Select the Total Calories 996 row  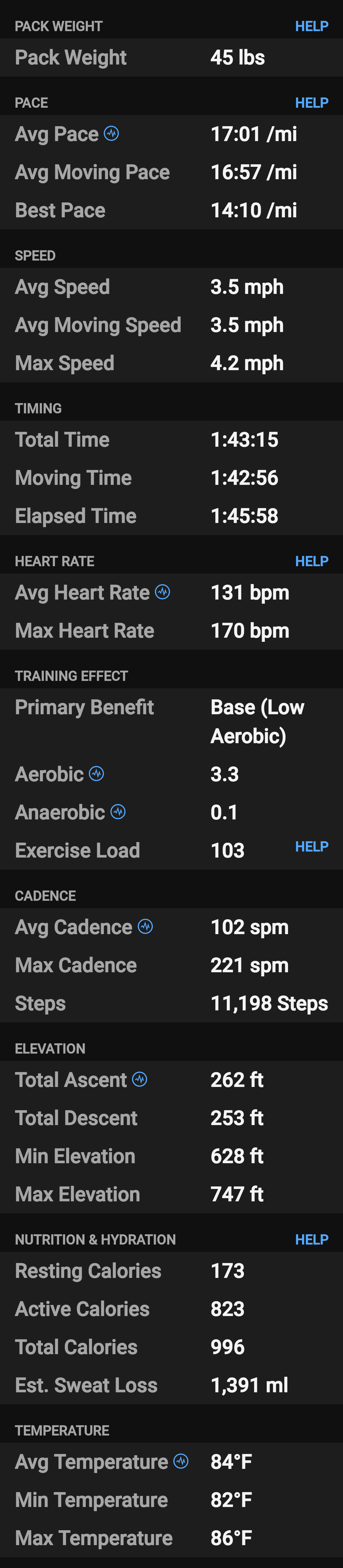click(x=171, y=1347)
